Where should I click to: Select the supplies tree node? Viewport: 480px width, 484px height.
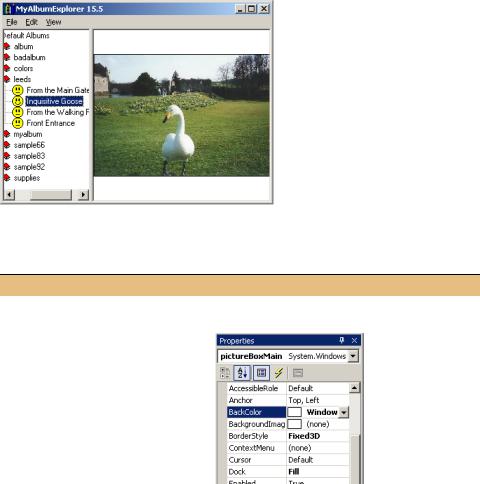coord(27,178)
